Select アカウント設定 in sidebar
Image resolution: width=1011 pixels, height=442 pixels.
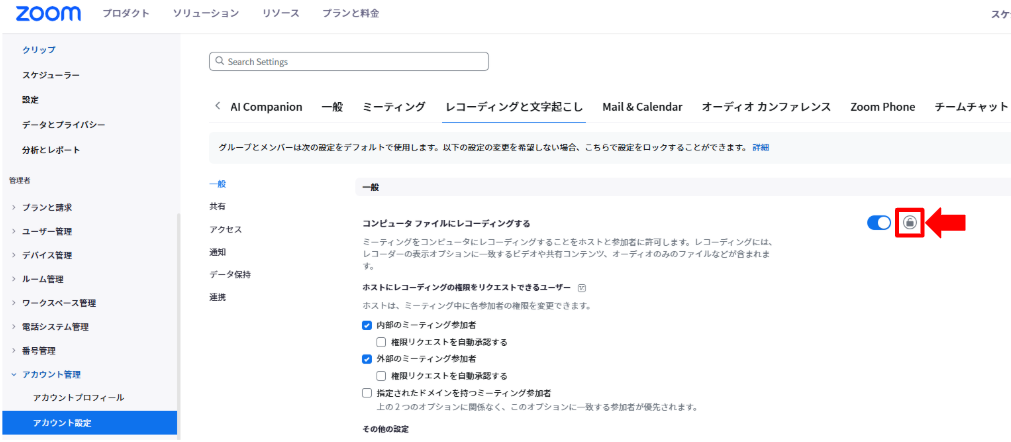click(x=89, y=423)
